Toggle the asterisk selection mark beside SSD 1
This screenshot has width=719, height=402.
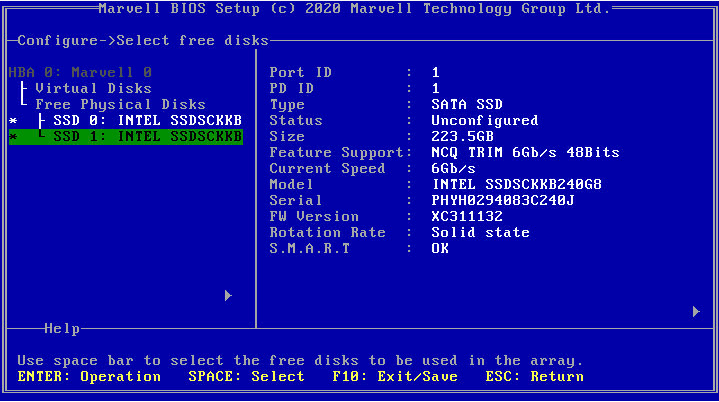(13, 137)
